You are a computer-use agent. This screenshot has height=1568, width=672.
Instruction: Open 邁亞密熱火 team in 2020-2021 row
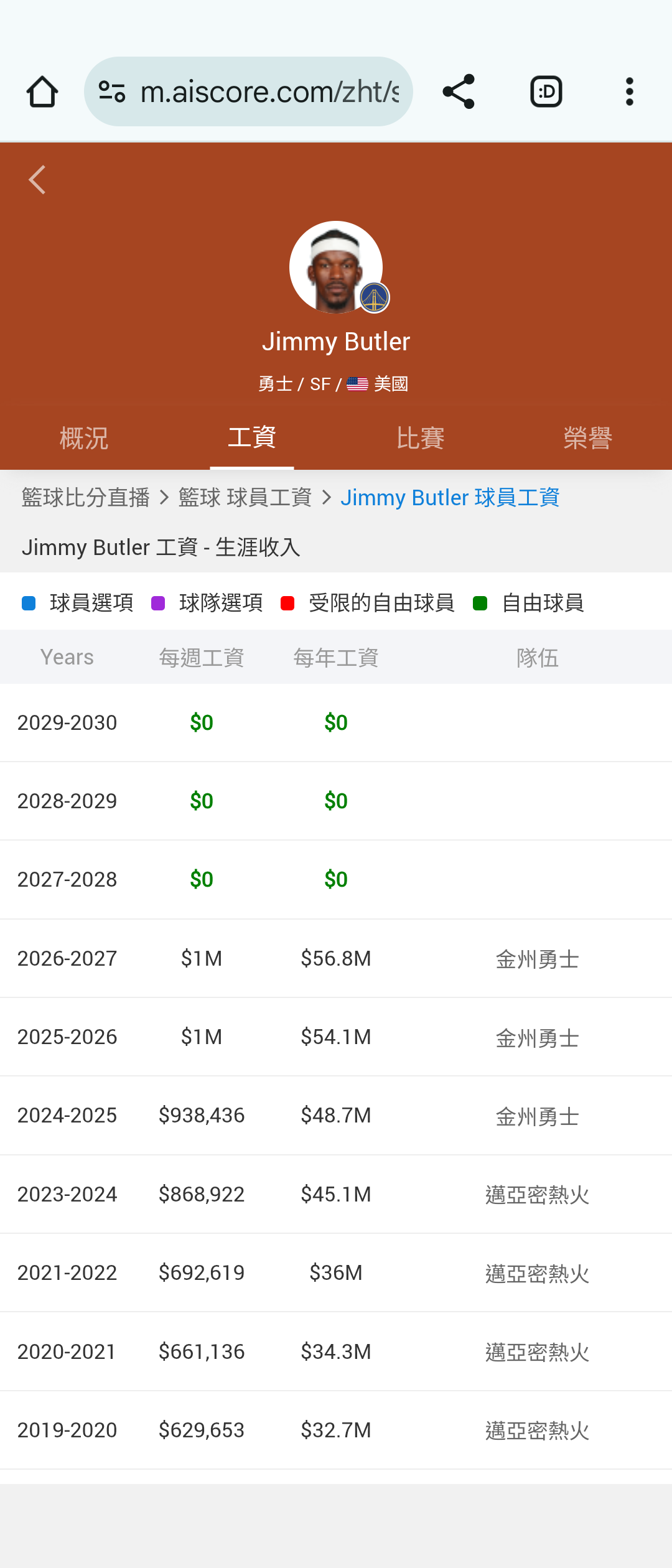tap(538, 1352)
